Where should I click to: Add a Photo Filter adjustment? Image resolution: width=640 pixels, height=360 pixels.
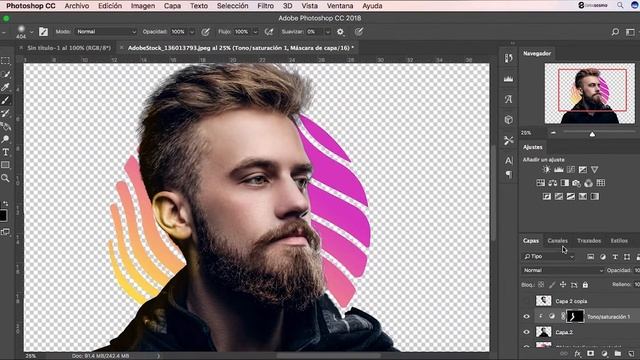[576, 183]
